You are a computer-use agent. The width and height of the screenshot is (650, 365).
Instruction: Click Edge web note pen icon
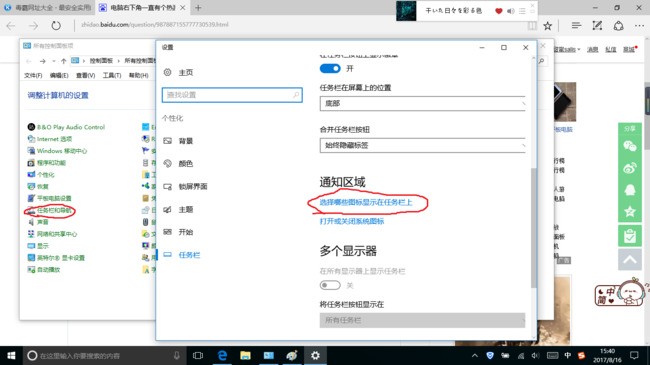[x=597, y=26]
